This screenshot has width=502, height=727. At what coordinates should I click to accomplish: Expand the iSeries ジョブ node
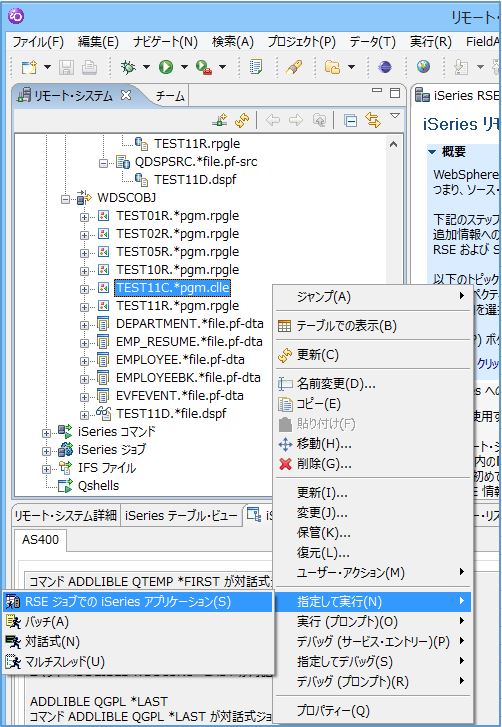46,451
